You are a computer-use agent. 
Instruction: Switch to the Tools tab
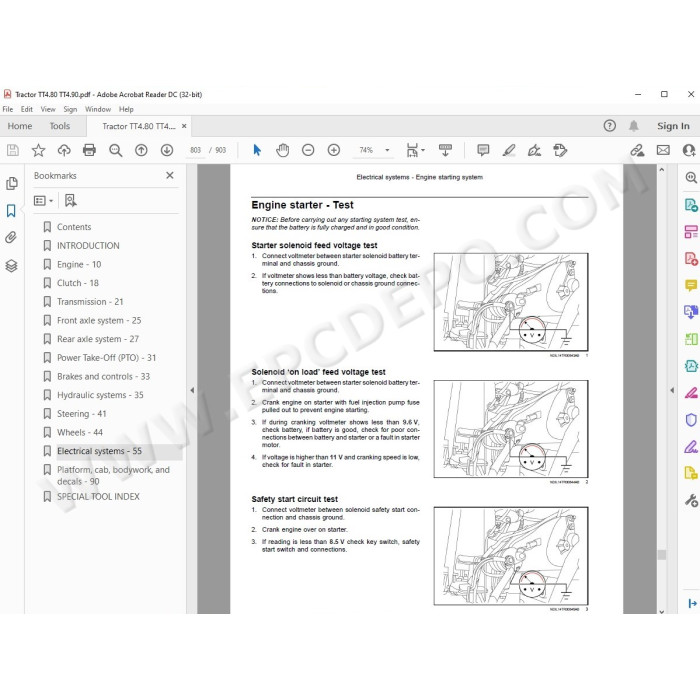pos(60,126)
